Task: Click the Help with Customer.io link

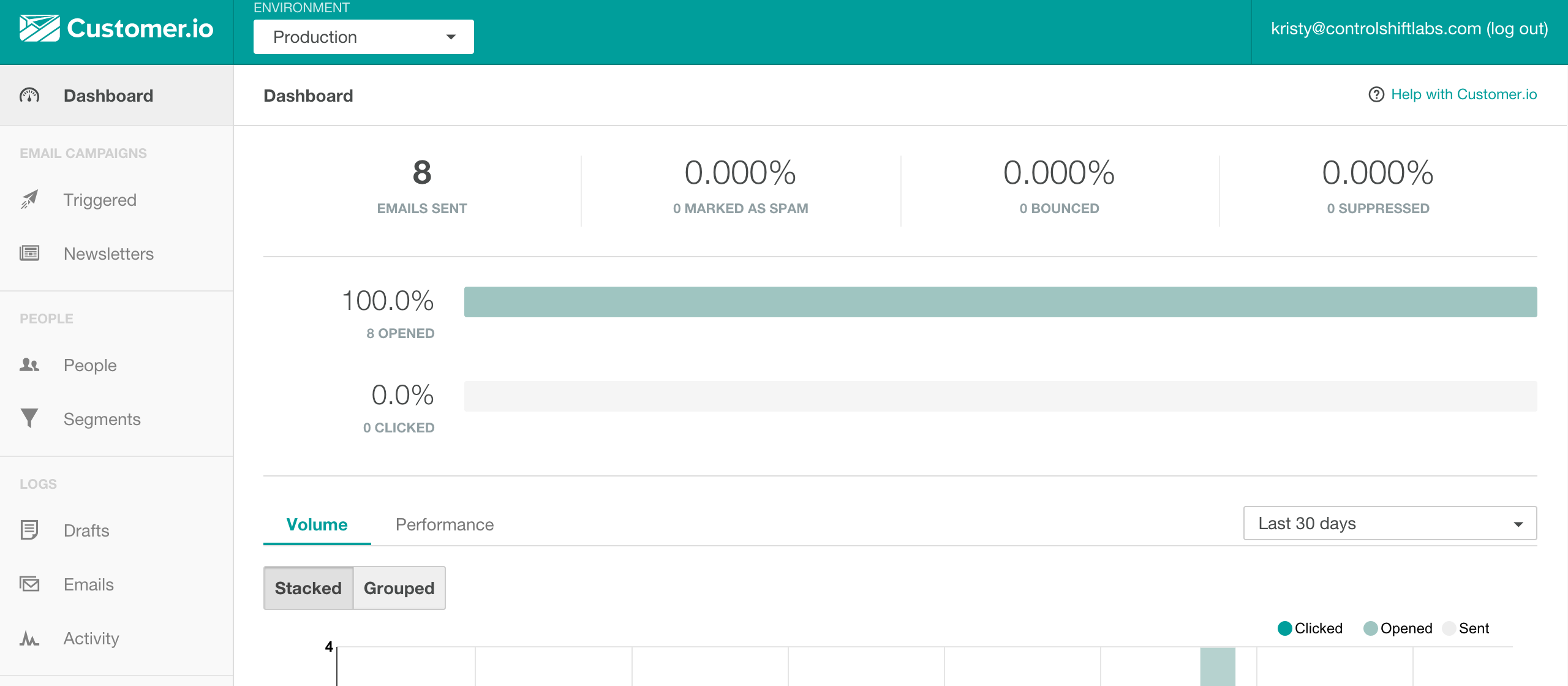Action: (1464, 94)
